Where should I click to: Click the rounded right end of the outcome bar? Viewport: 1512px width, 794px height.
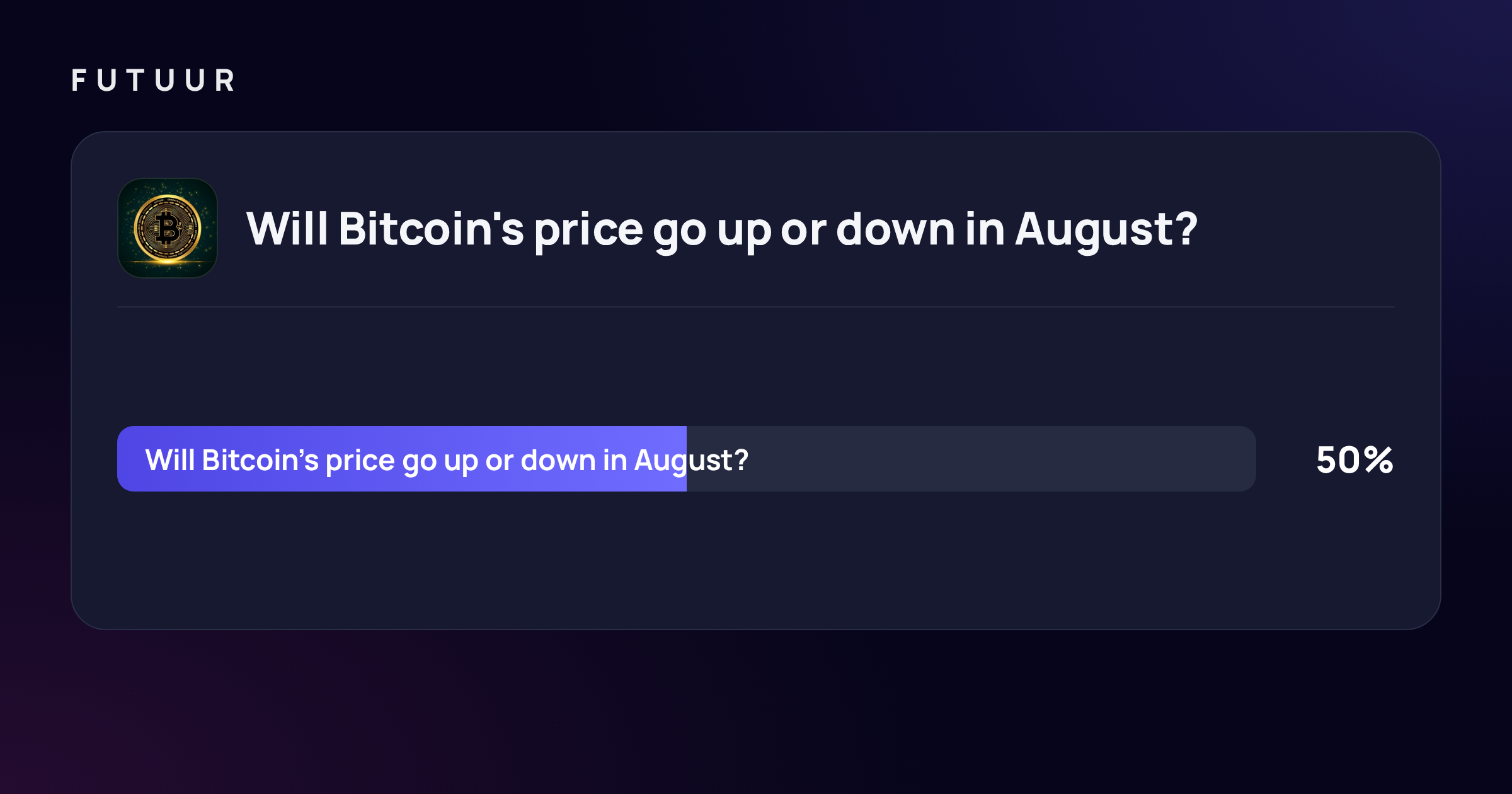(x=1246, y=459)
